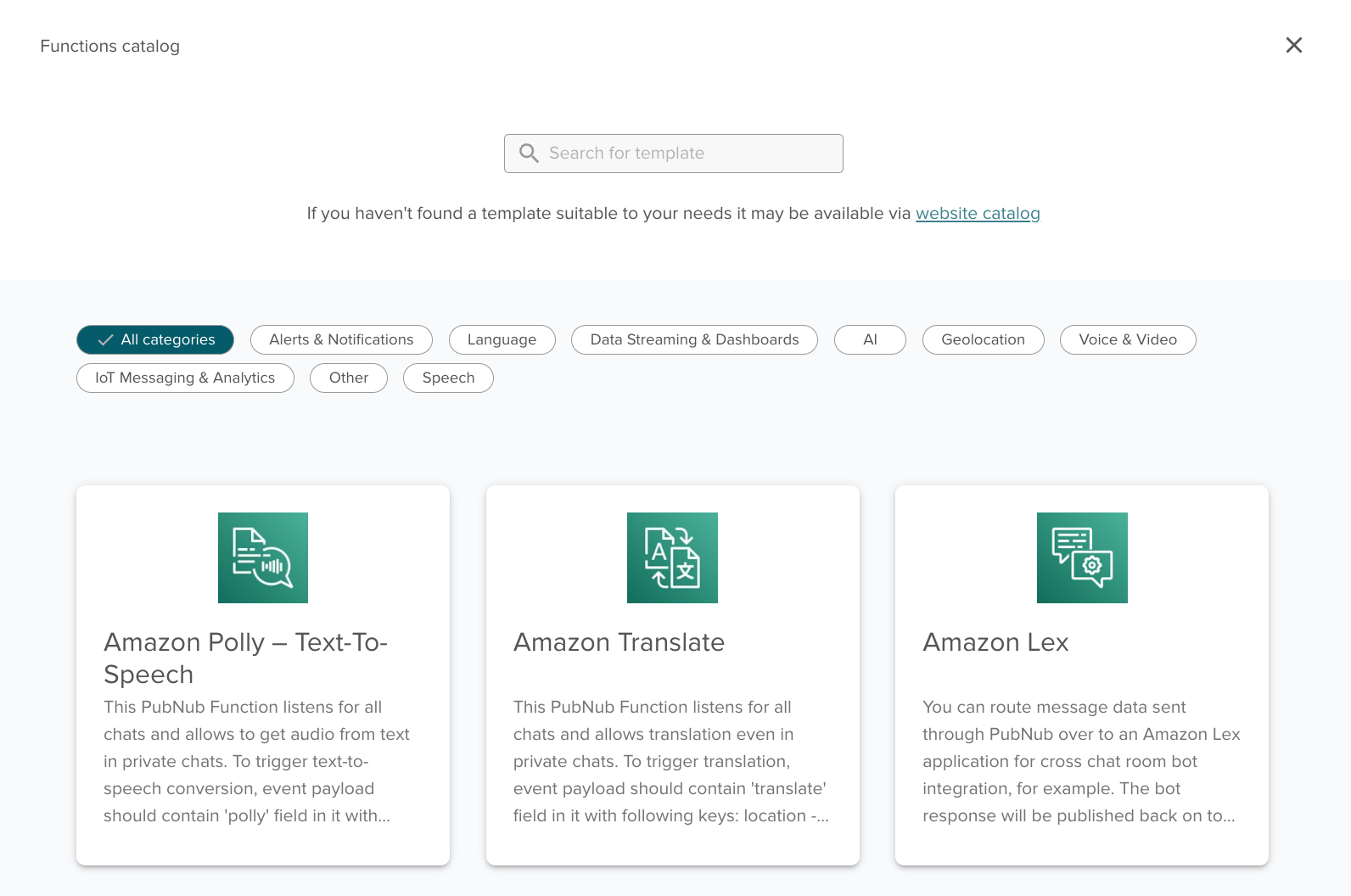The width and height of the screenshot is (1351, 896).
Task: Click the Amazon Lex chatbot icon
Action: click(x=1082, y=557)
